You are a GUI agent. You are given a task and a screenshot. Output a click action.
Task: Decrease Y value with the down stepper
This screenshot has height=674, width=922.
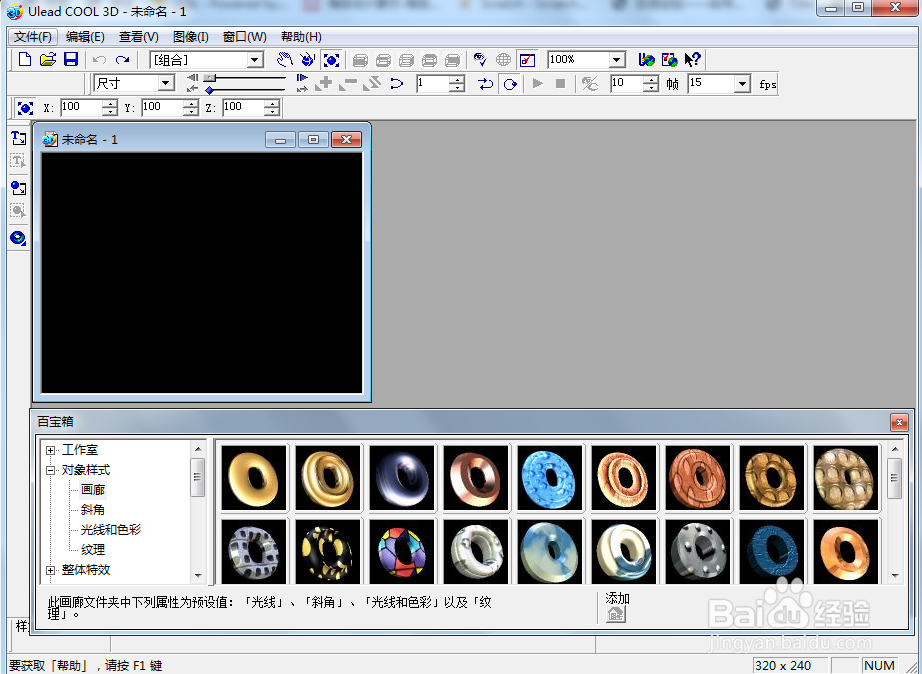point(191,112)
